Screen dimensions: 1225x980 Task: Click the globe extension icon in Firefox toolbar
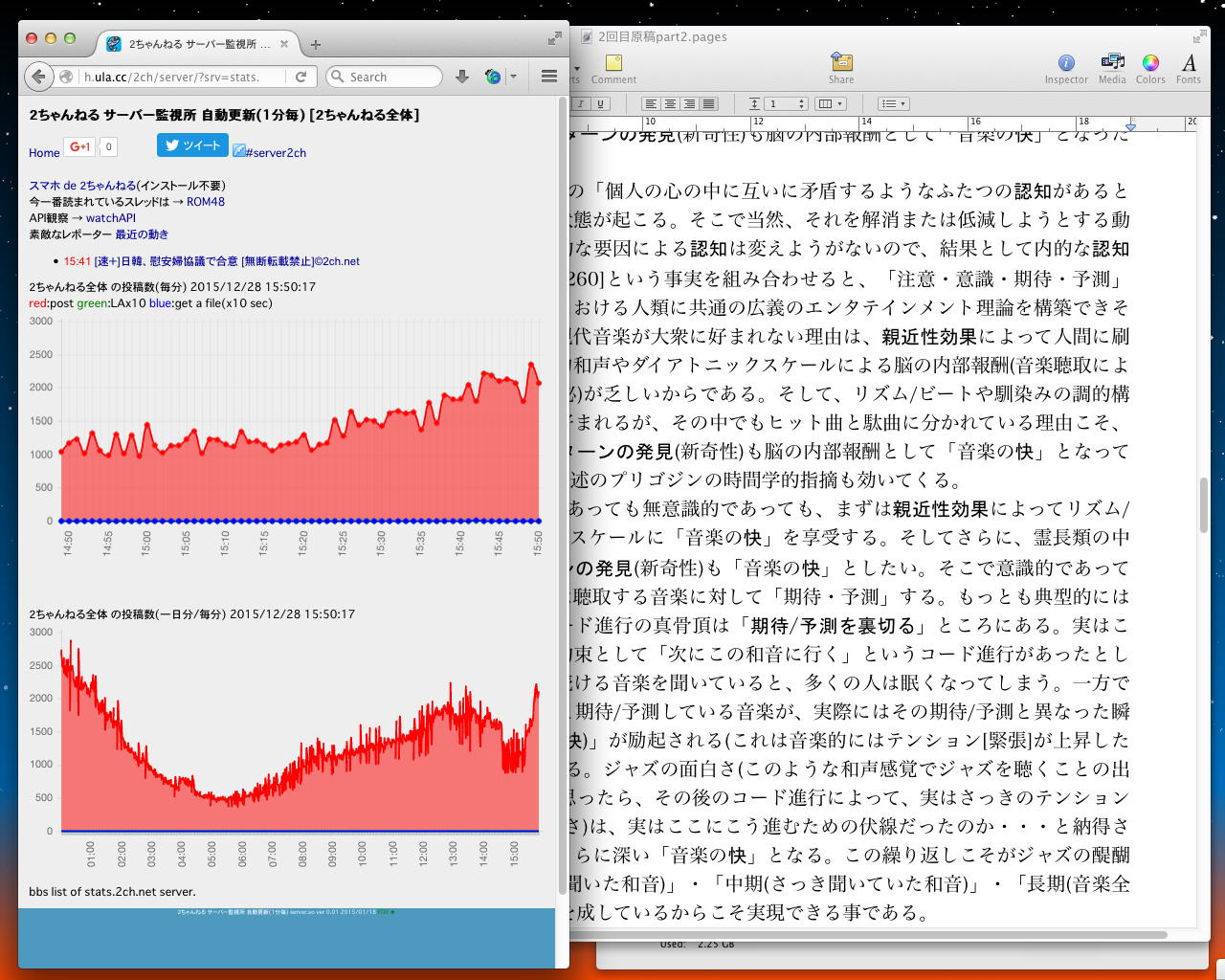(493, 77)
